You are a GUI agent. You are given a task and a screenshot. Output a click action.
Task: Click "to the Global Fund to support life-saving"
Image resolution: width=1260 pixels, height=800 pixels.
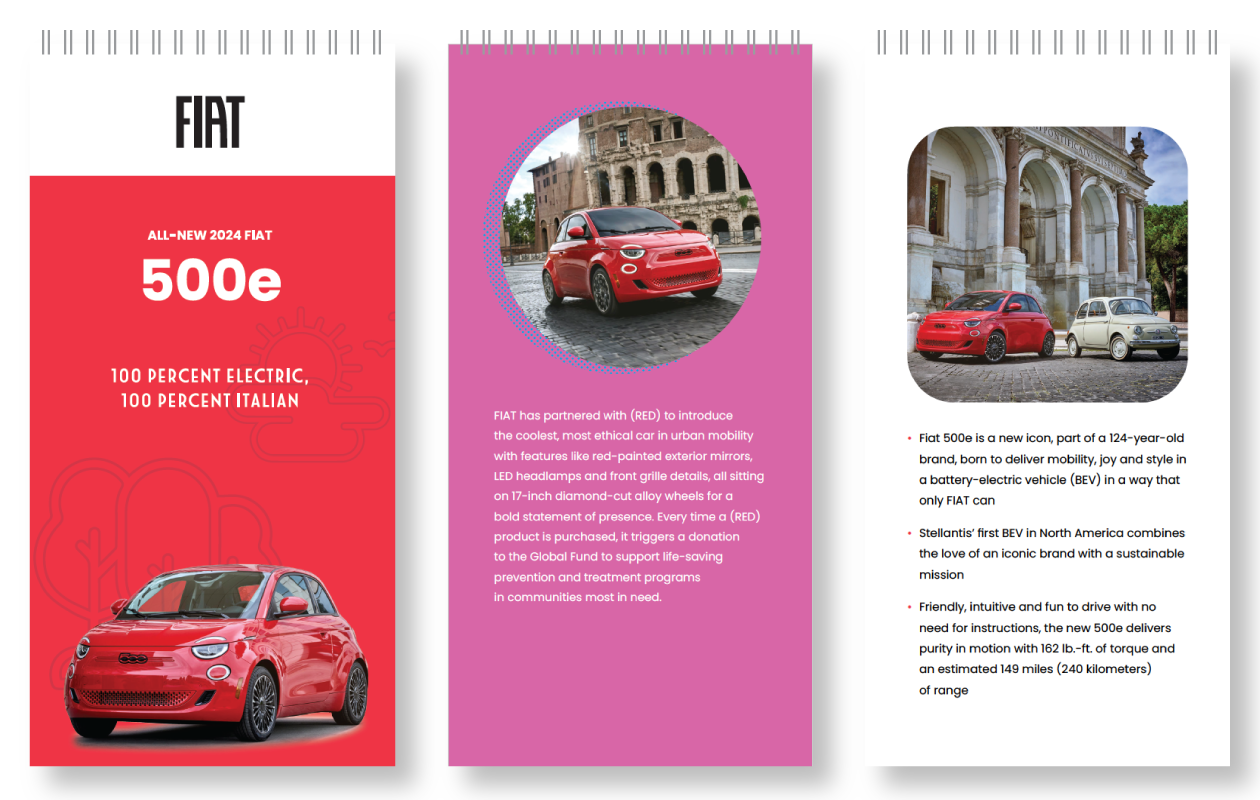(608, 556)
